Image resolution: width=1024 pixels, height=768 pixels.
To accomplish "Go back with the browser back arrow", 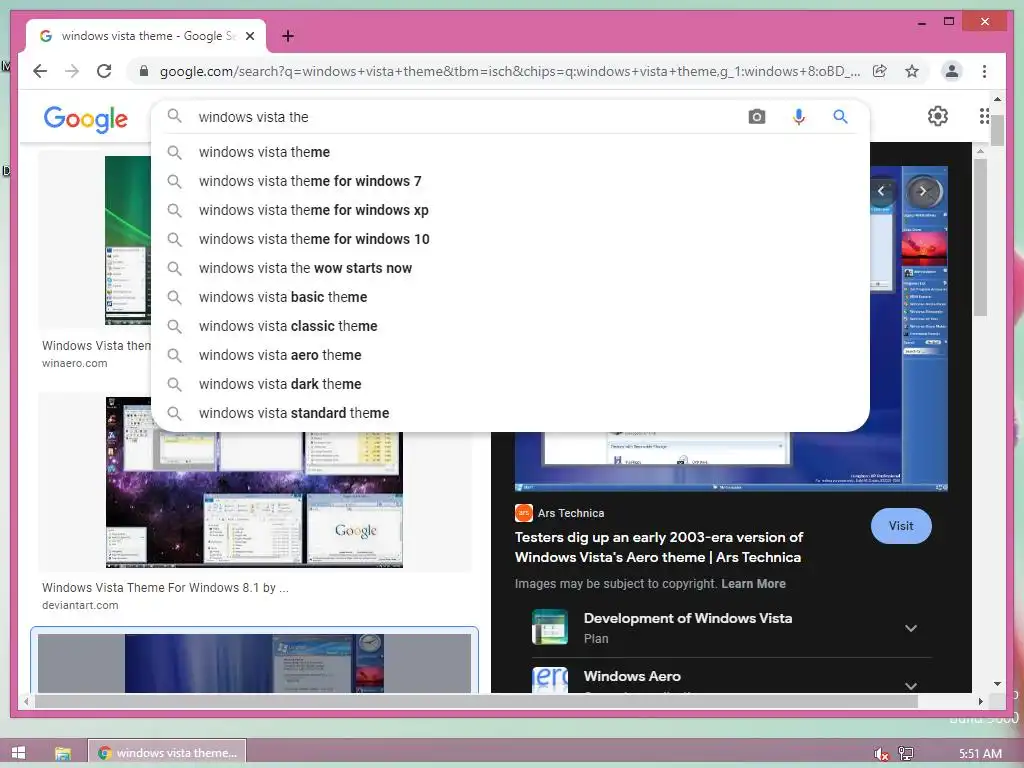I will (x=40, y=71).
